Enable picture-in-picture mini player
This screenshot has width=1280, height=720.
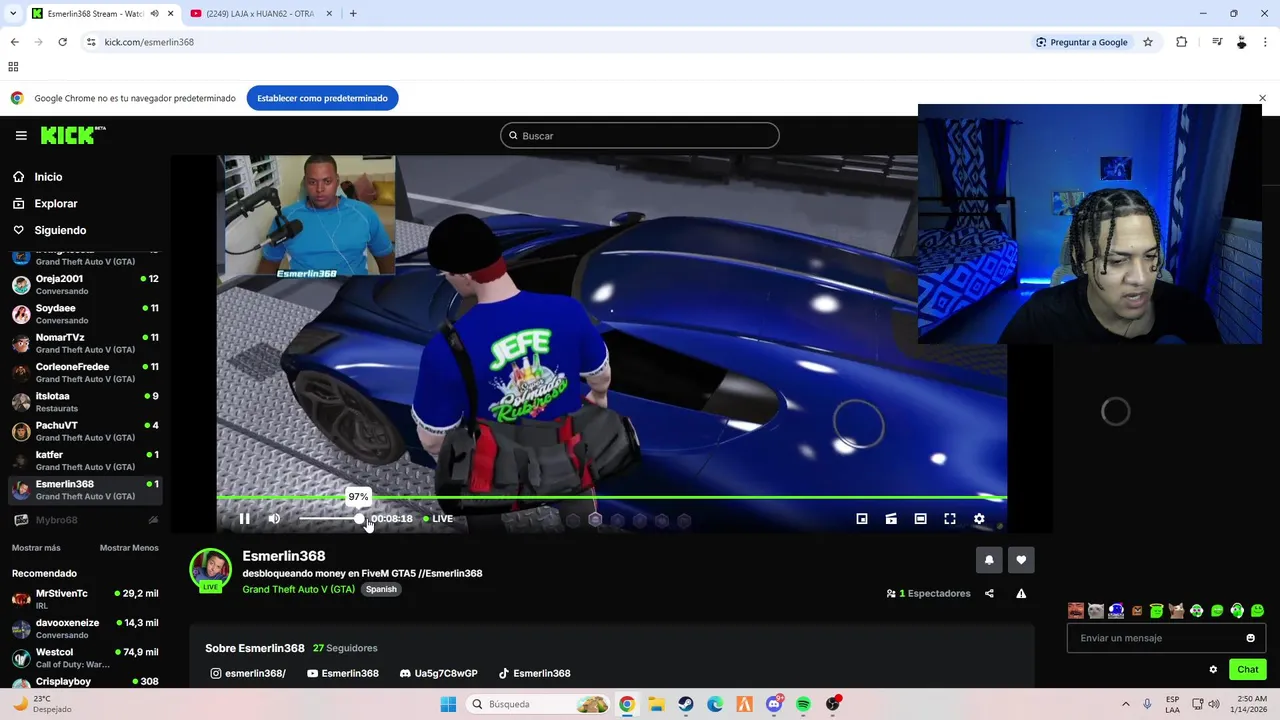pyautogui.click(x=862, y=519)
